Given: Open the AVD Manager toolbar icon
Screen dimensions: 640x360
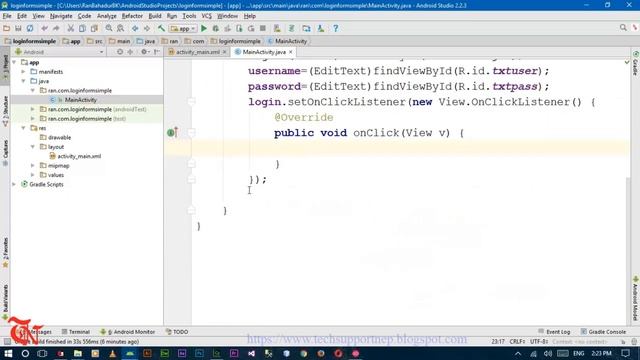Looking at the screenshot, I should [277, 28].
